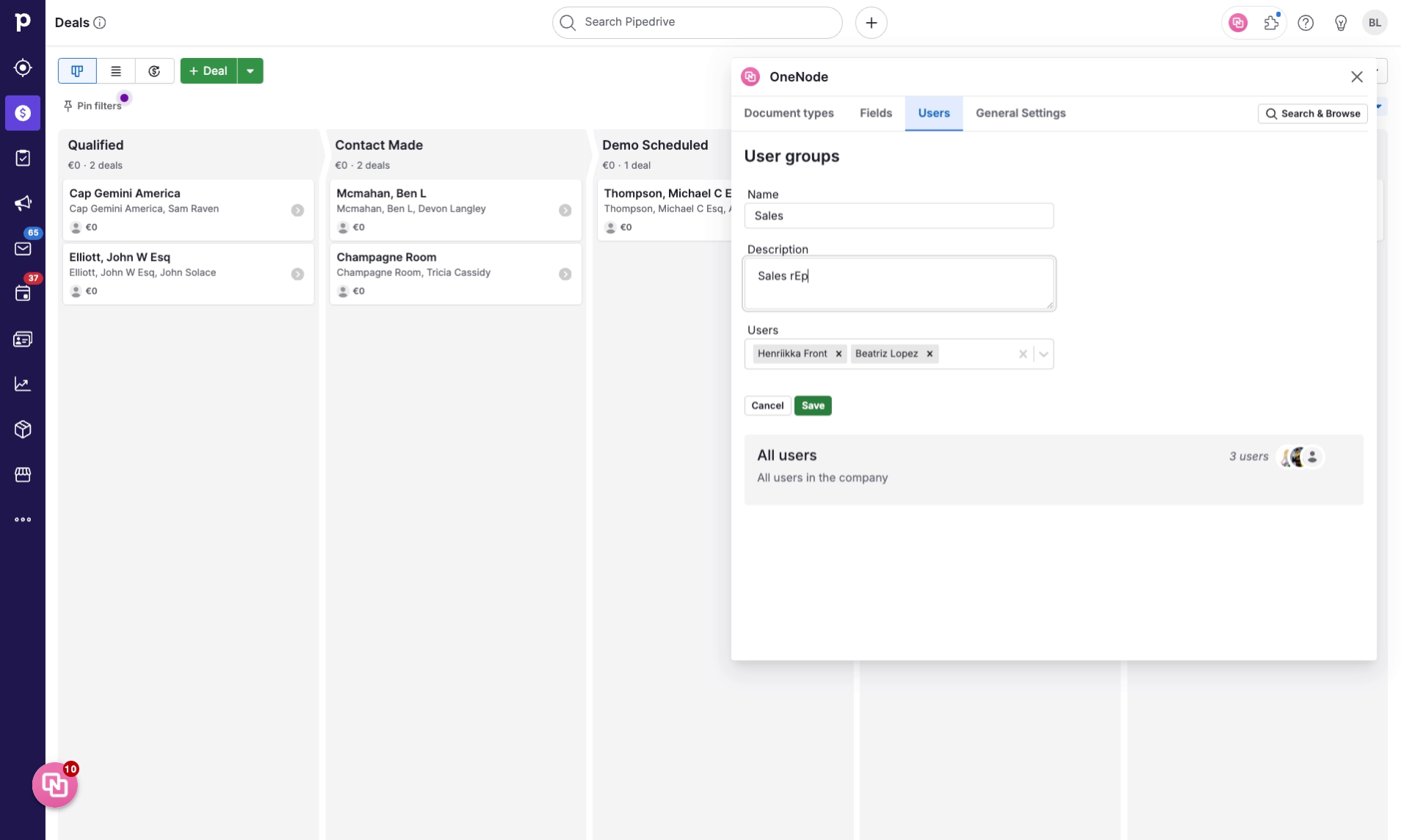
Task: Remove Beatriz Lopez from users
Action: pyautogui.click(x=930, y=354)
